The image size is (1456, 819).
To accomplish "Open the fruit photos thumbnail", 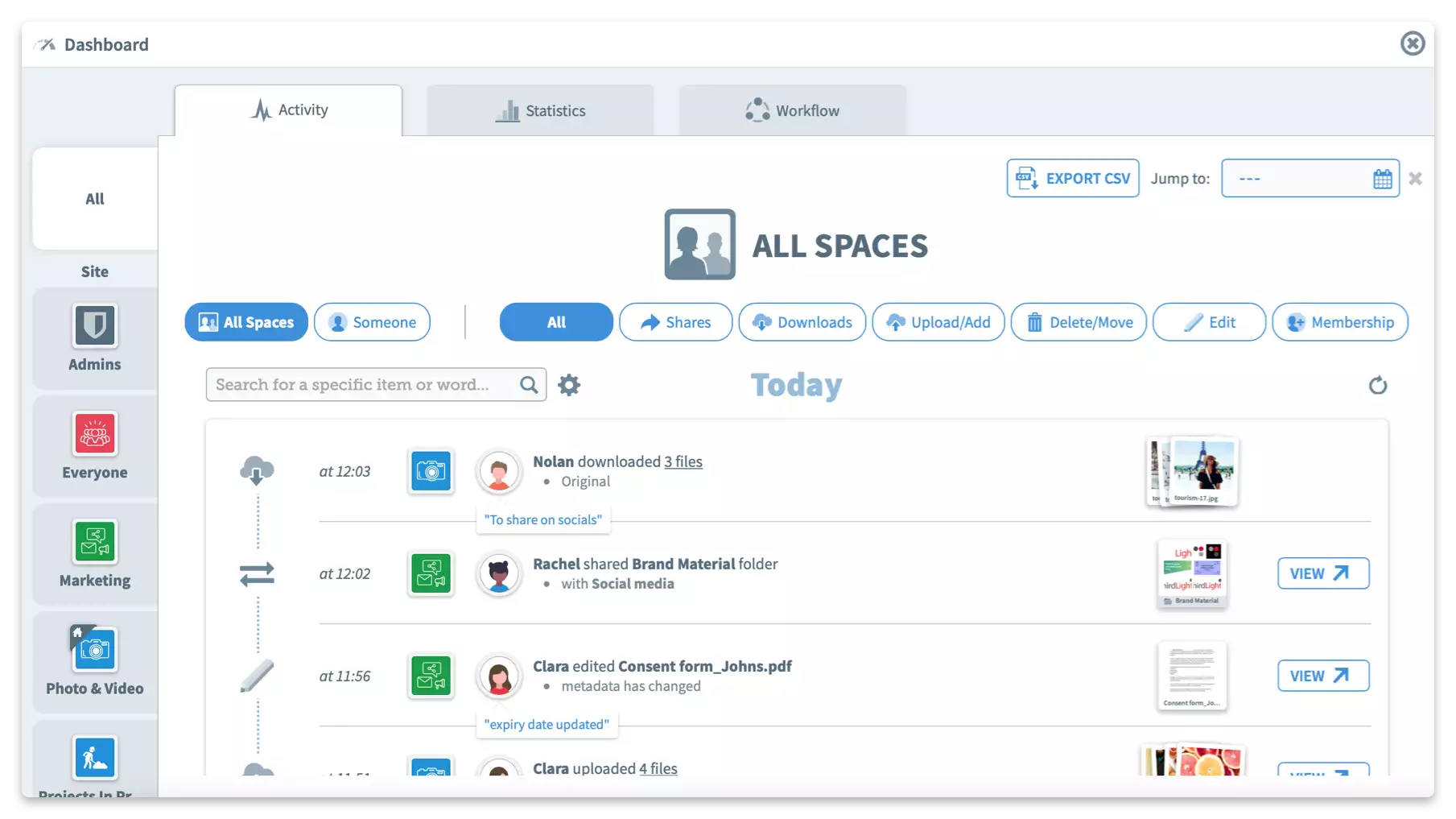I will [1193, 760].
